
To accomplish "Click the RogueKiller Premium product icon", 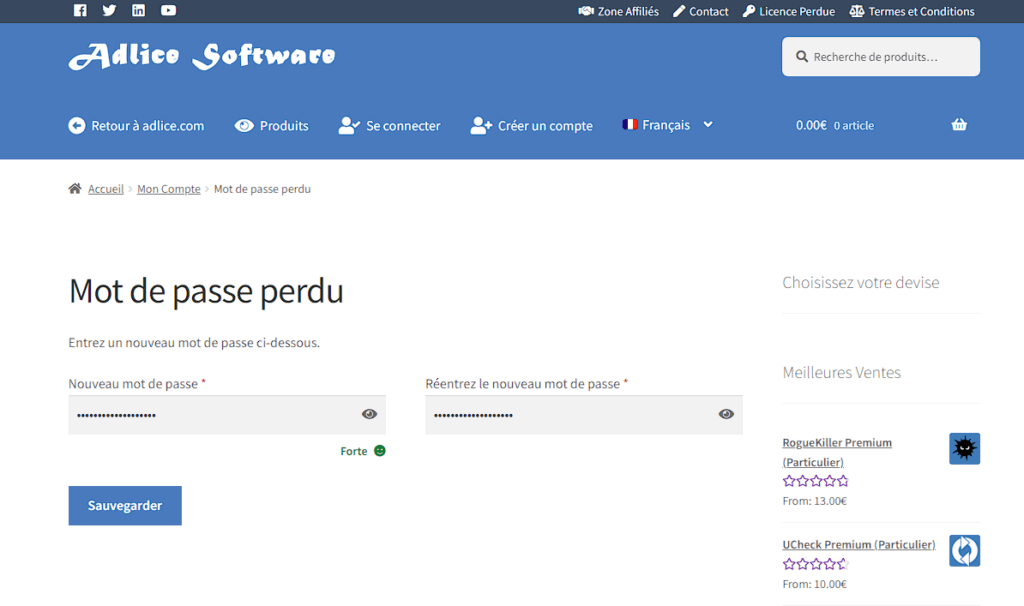I will coord(964,449).
